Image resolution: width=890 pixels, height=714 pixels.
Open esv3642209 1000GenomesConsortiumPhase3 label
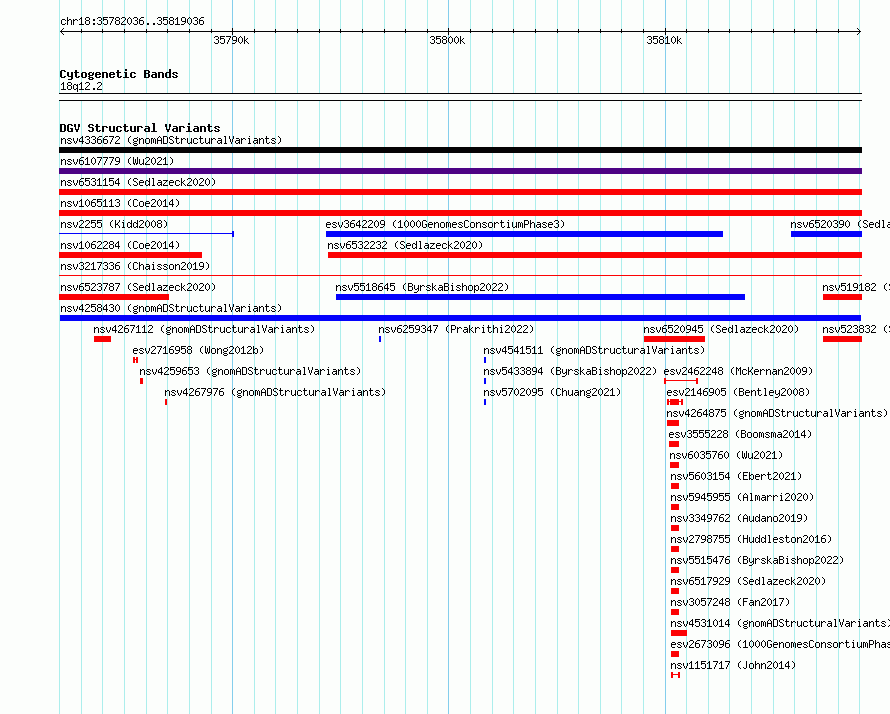pos(445,224)
